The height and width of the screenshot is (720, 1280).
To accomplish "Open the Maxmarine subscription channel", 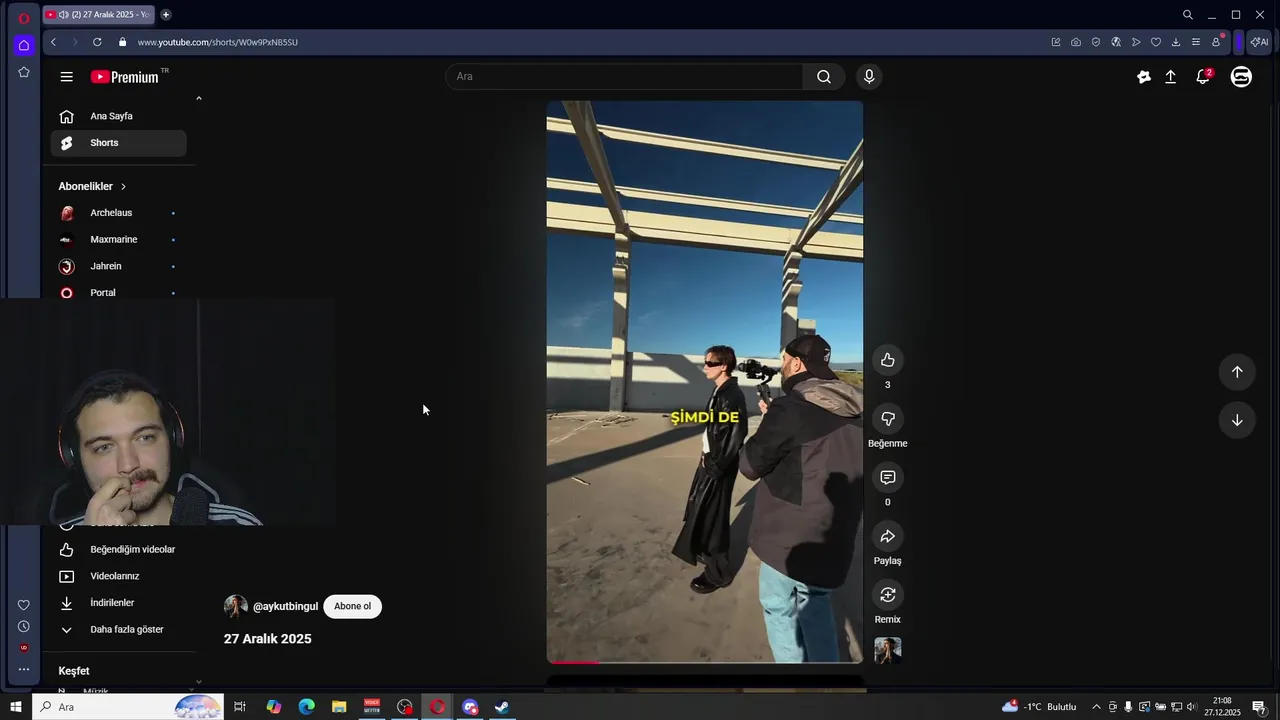I will coord(119,240).
